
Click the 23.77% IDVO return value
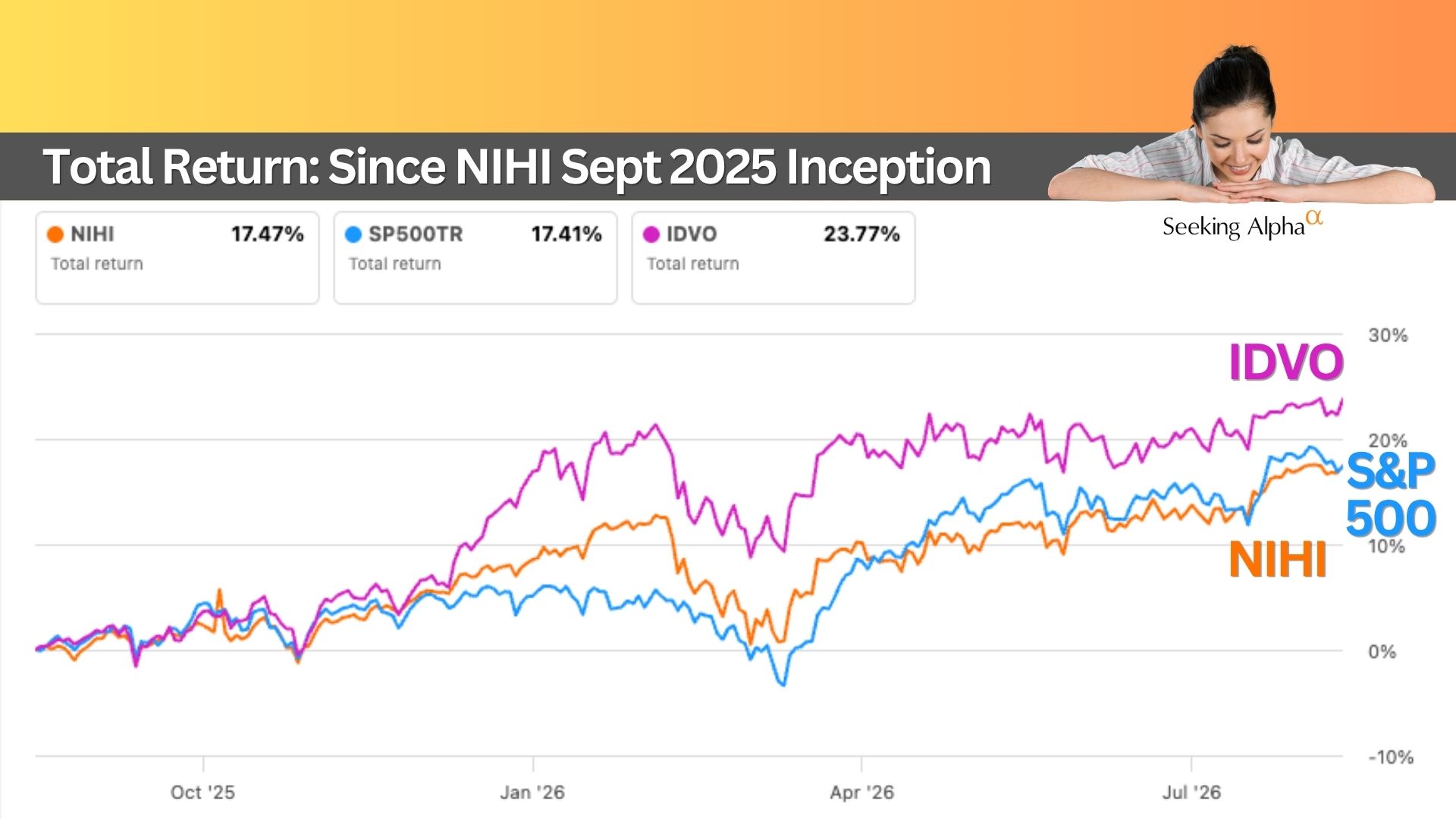pyautogui.click(x=861, y=234)
